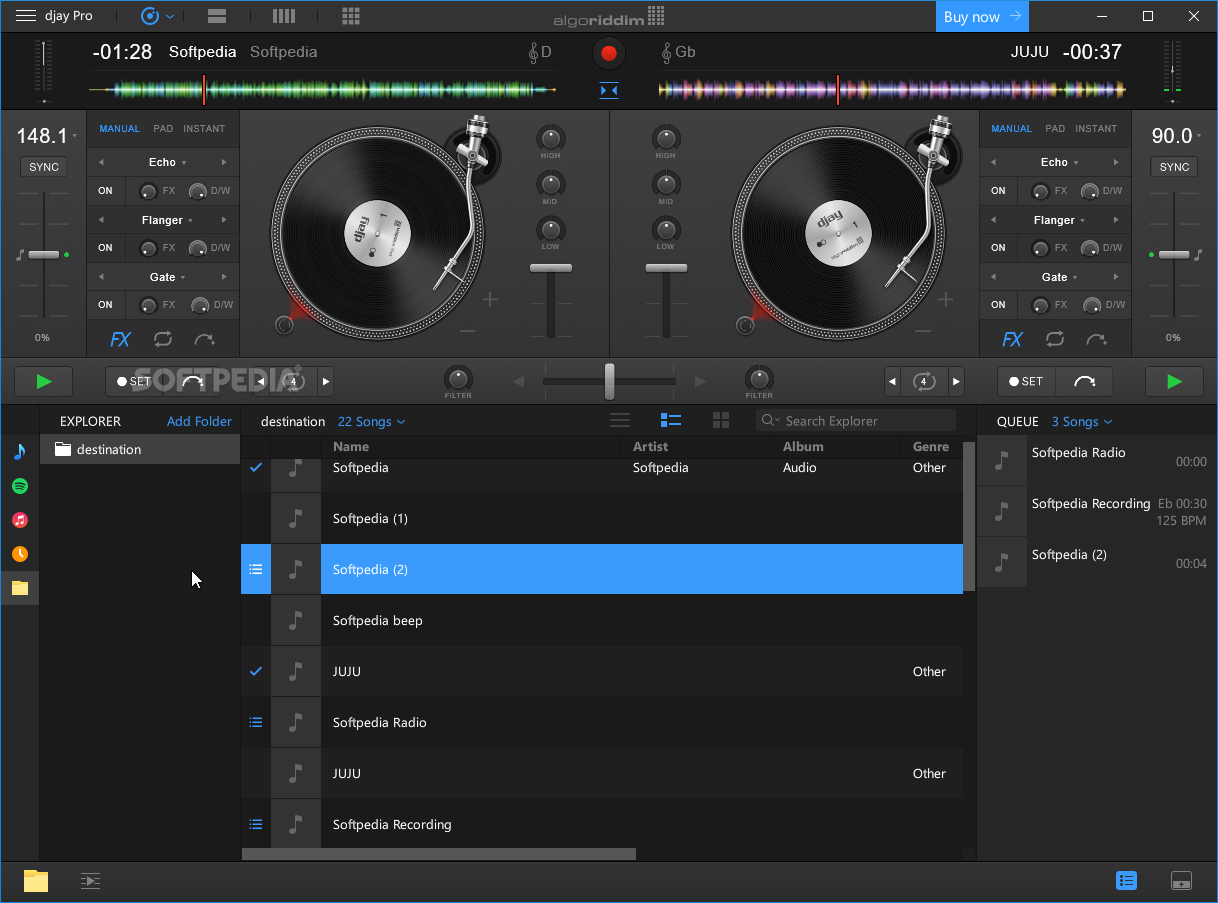Click the left deck tempo slider handle
The image size is (1218, 903).
44,255
